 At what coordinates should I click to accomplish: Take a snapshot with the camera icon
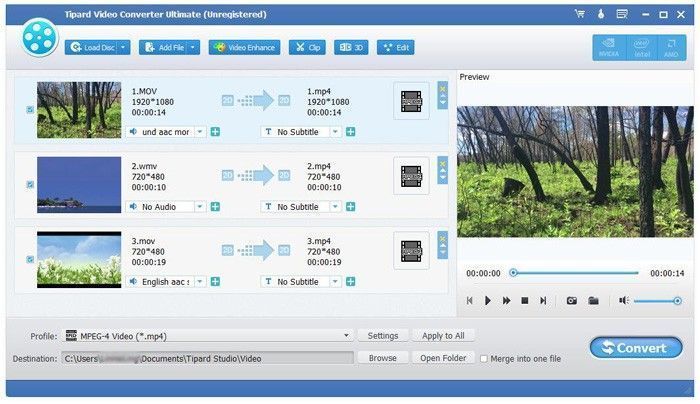point(572,300)
